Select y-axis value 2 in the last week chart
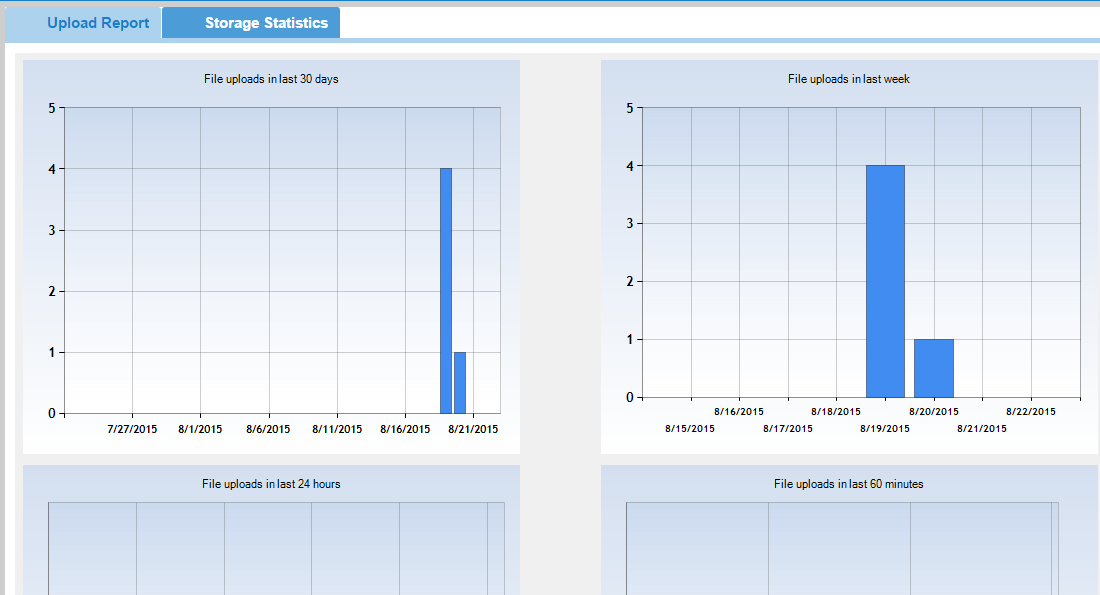This screenshot has width=1100, height=595. 630,282
